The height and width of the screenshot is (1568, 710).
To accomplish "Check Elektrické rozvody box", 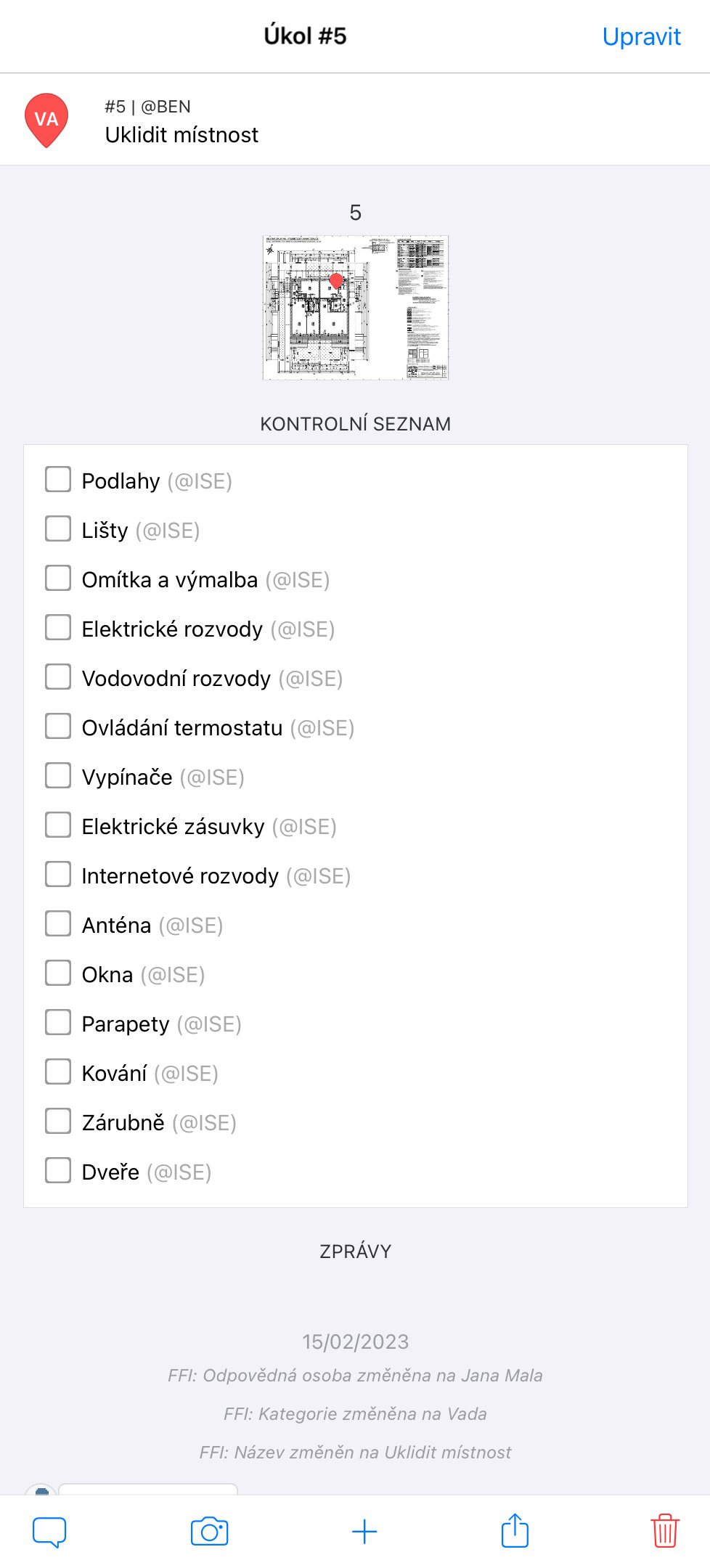I will tap(58, 627).
